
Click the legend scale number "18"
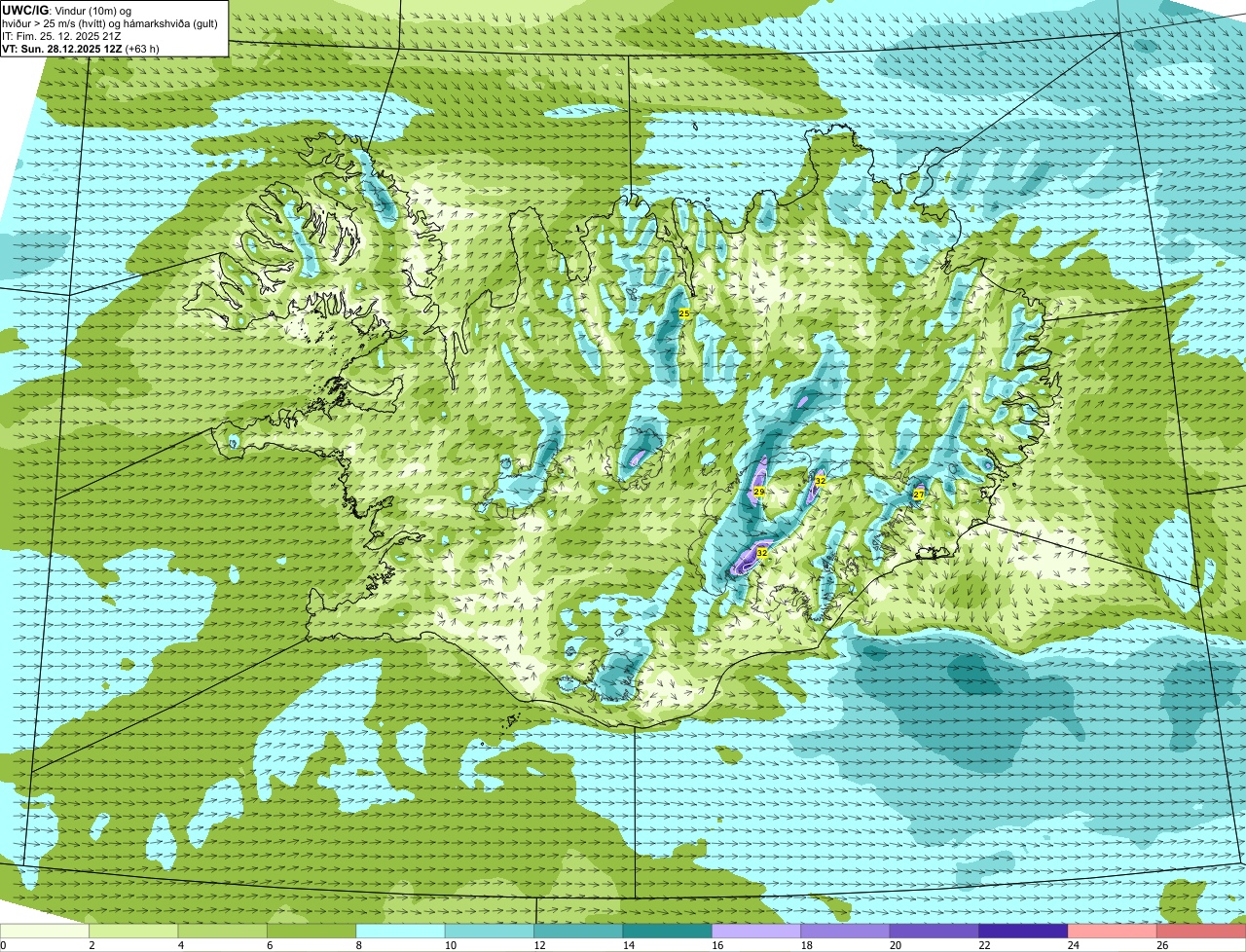806,945
